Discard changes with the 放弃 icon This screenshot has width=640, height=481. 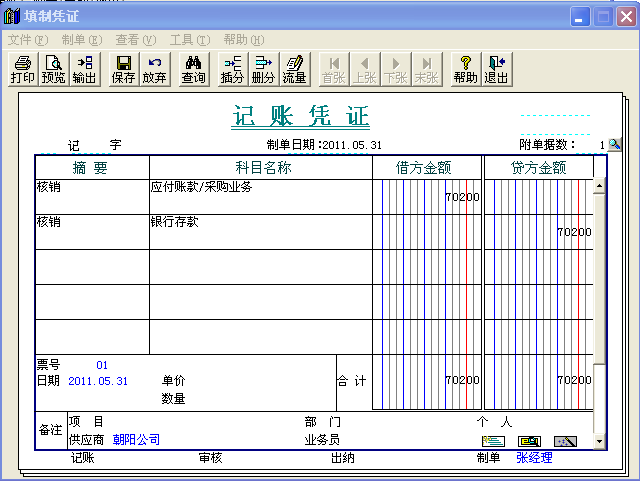point(154,69)
